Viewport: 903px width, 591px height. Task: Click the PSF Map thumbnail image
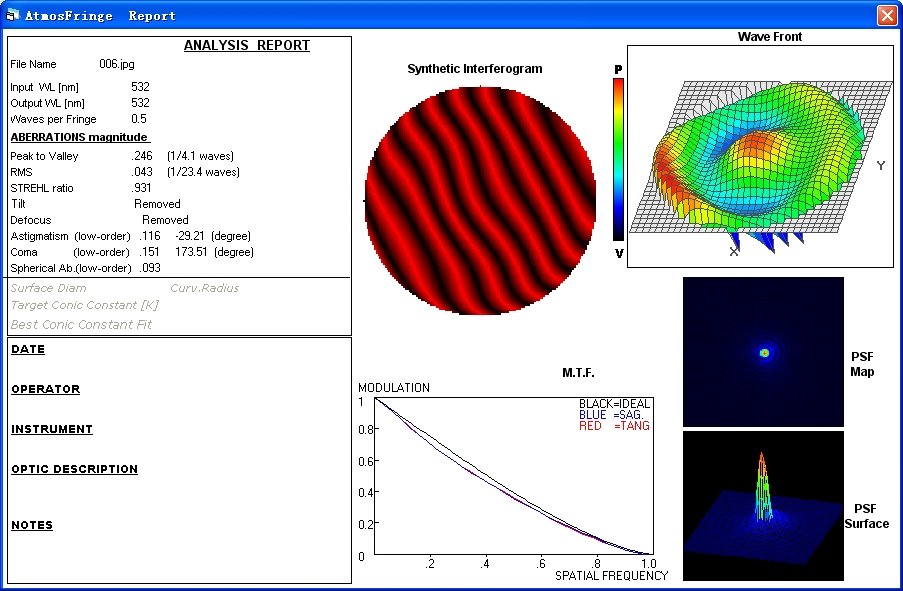tap(763, 350)
